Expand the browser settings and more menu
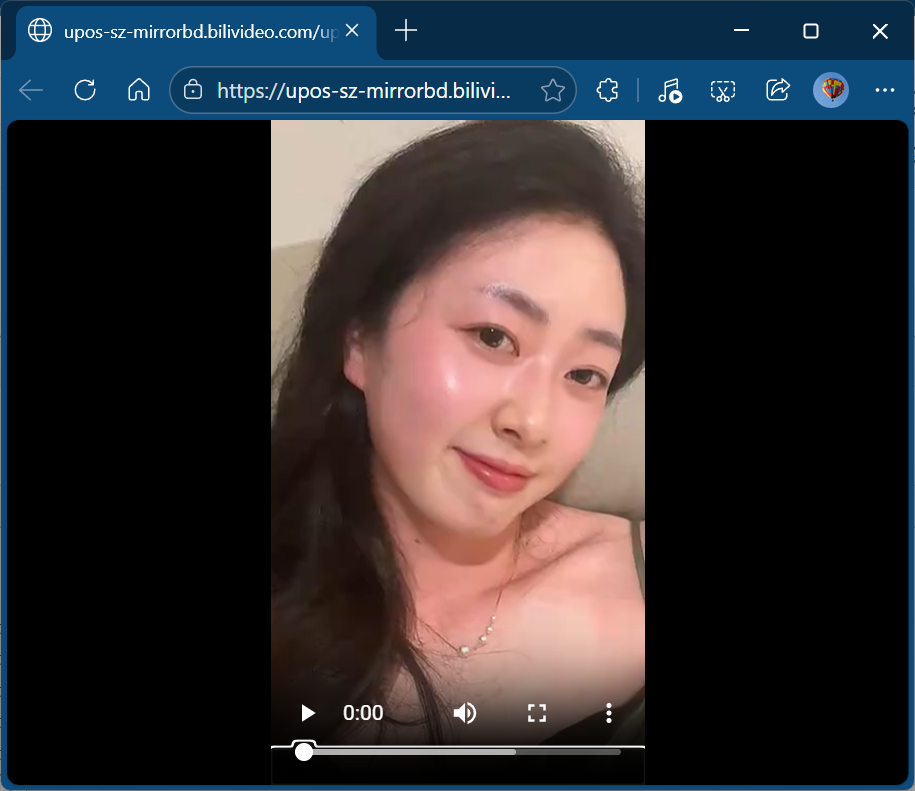 (x=884, y=91)
